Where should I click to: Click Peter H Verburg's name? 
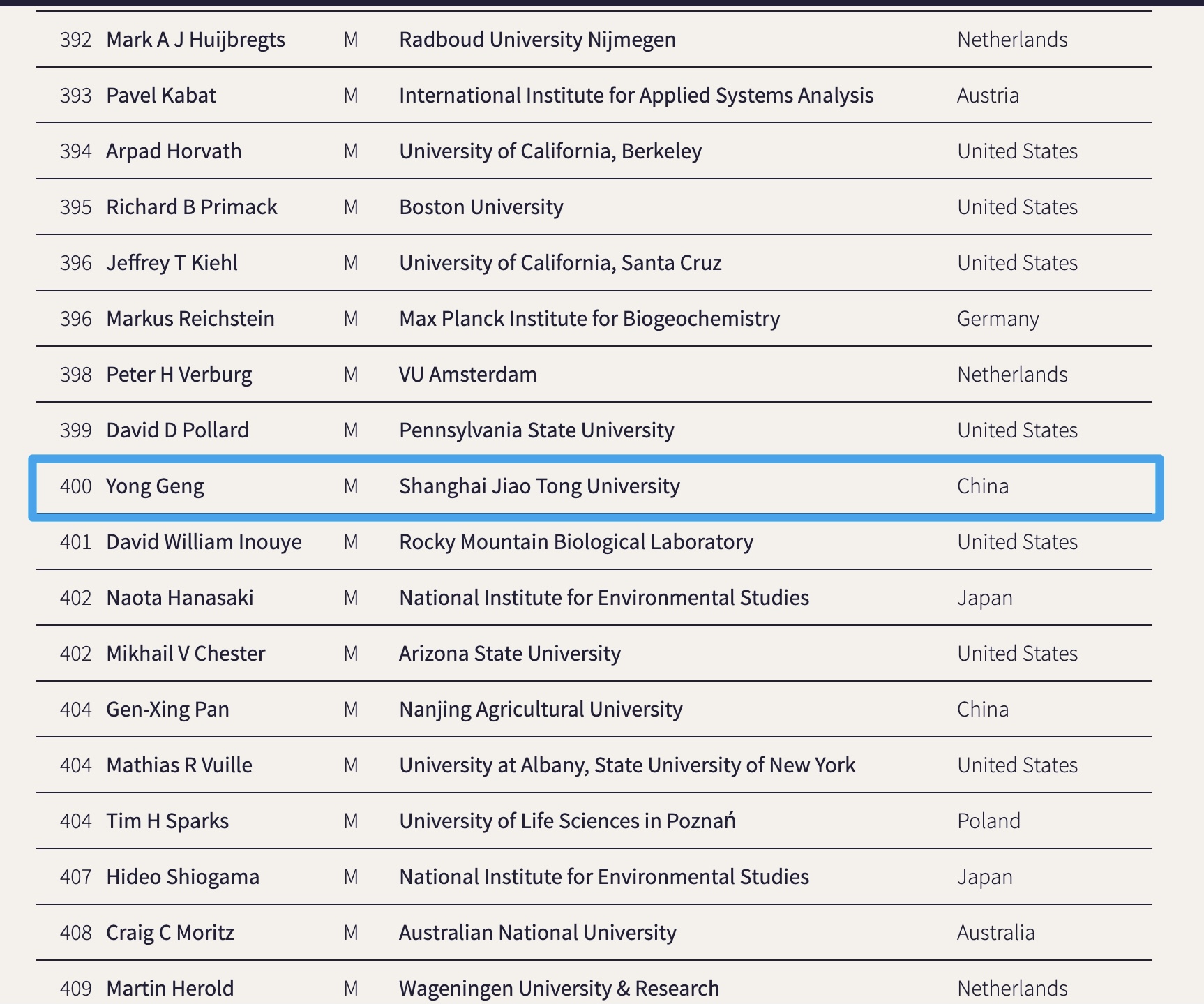pos(179,375)
